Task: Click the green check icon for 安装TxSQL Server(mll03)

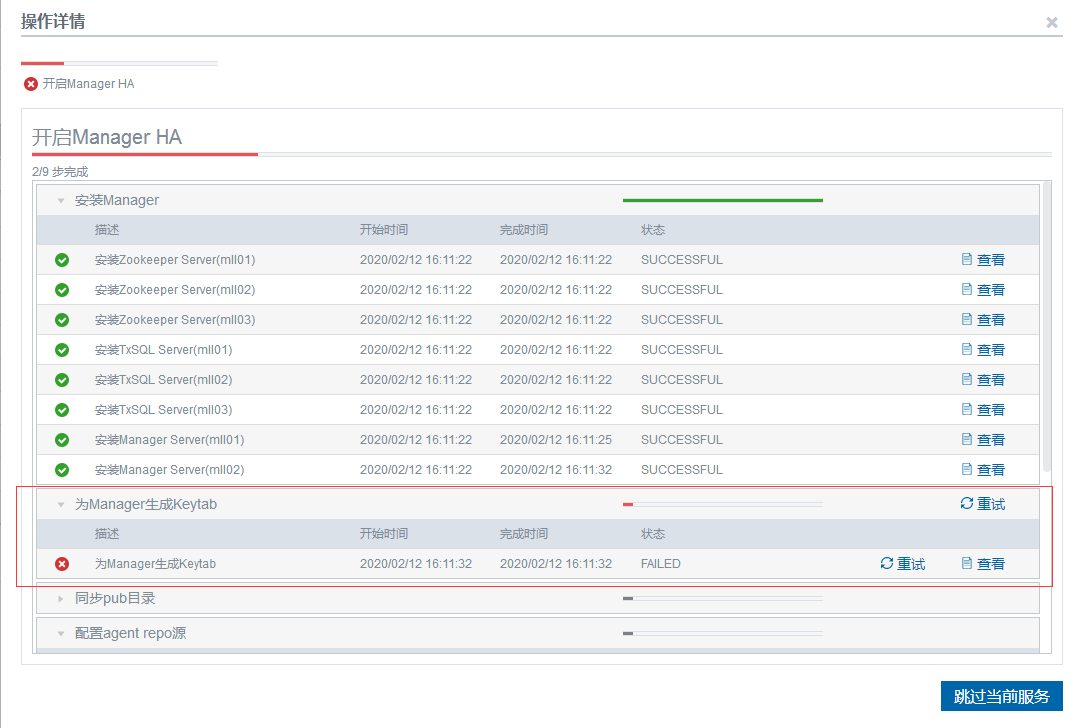Action: pos(62,410)
